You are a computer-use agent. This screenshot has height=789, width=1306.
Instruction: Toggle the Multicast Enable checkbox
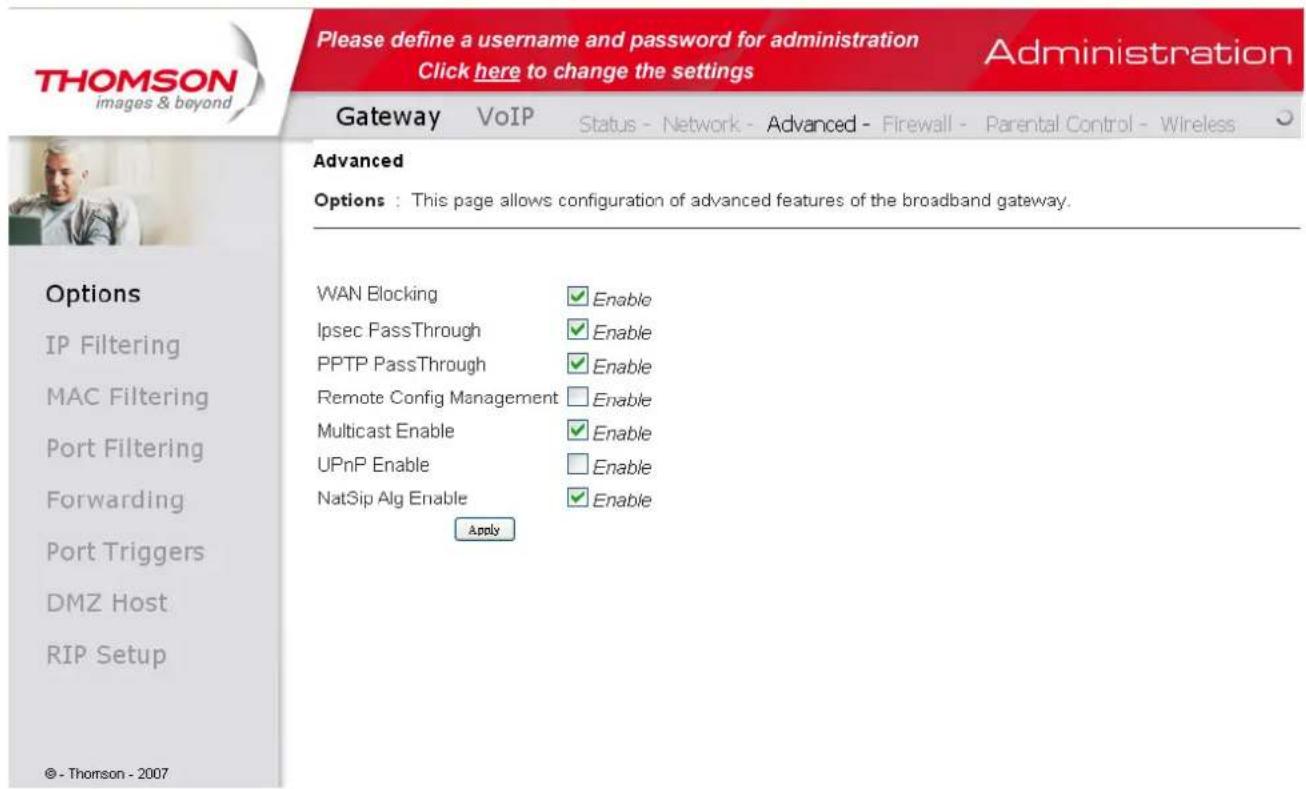(576, 432)
